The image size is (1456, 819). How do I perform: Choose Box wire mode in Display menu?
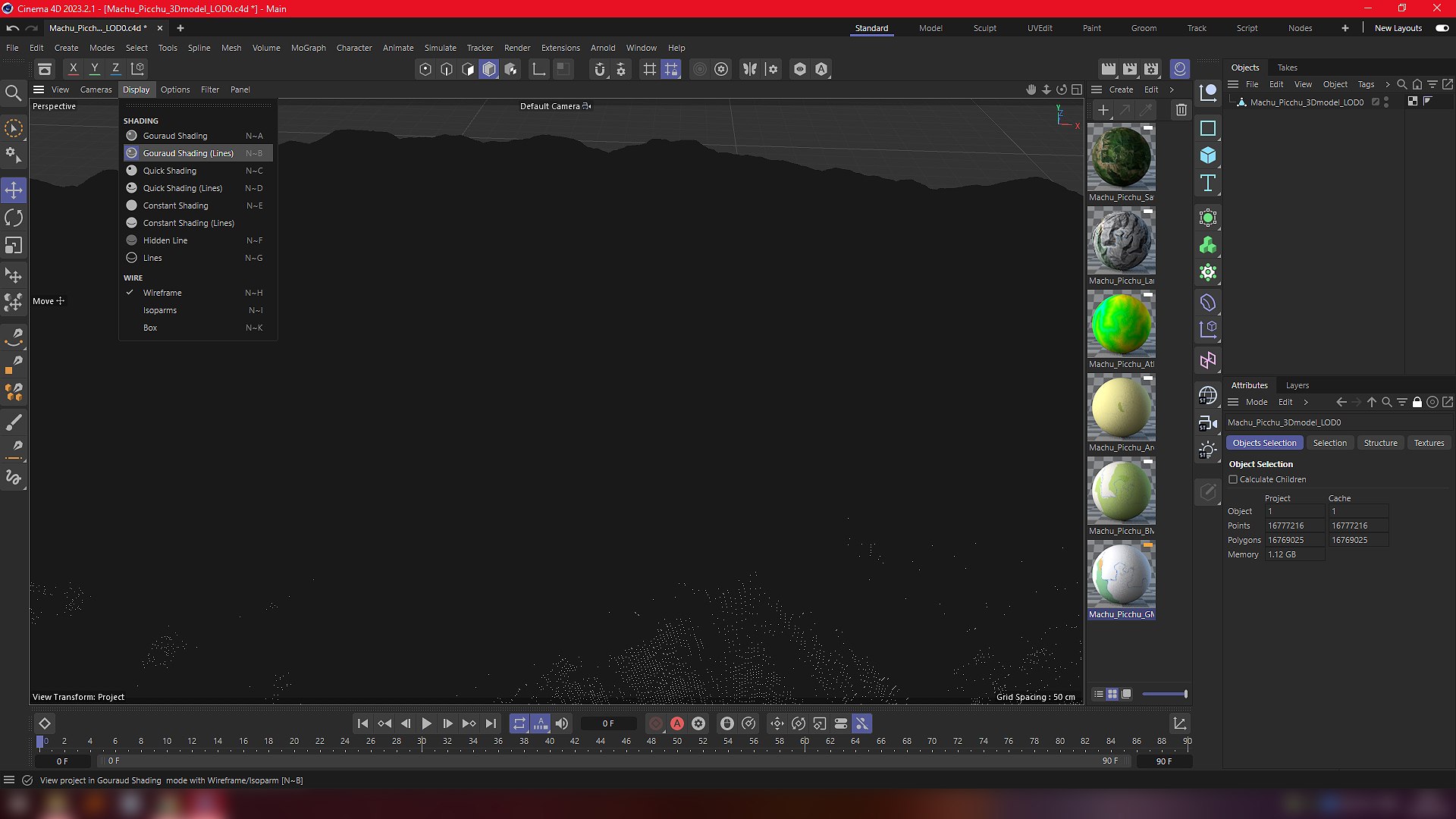pyautogui.click(x=197, y=328)
